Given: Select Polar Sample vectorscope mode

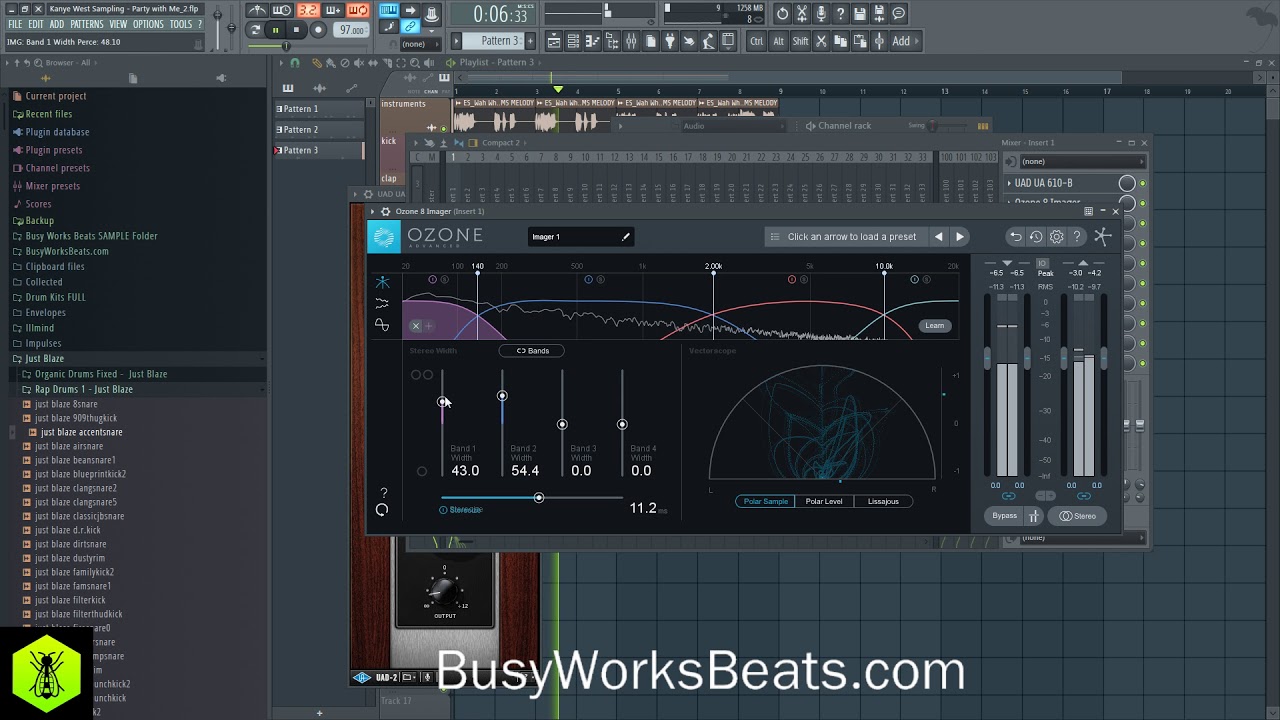Looking at the screenshot, I should click(x=765, y=501).
